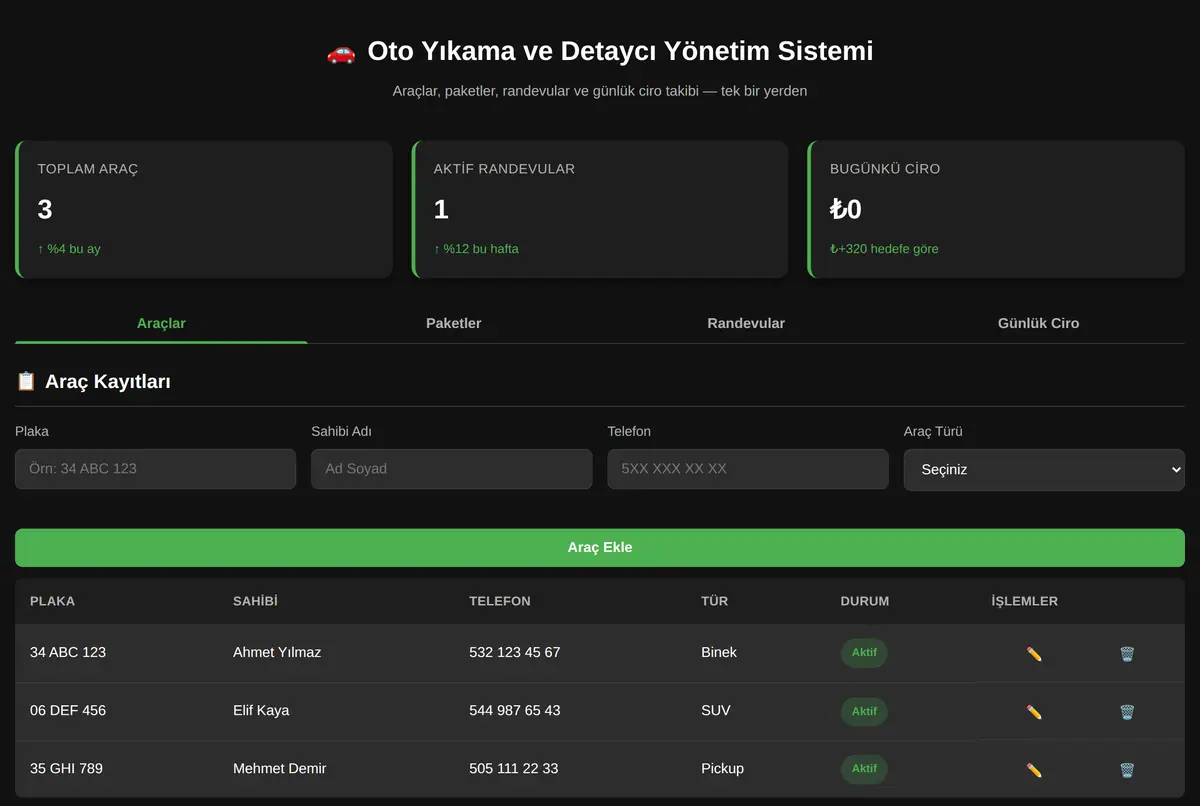Open the Toplam Araç stat card
Screen dimensions: 1200x806
point(204,209)
